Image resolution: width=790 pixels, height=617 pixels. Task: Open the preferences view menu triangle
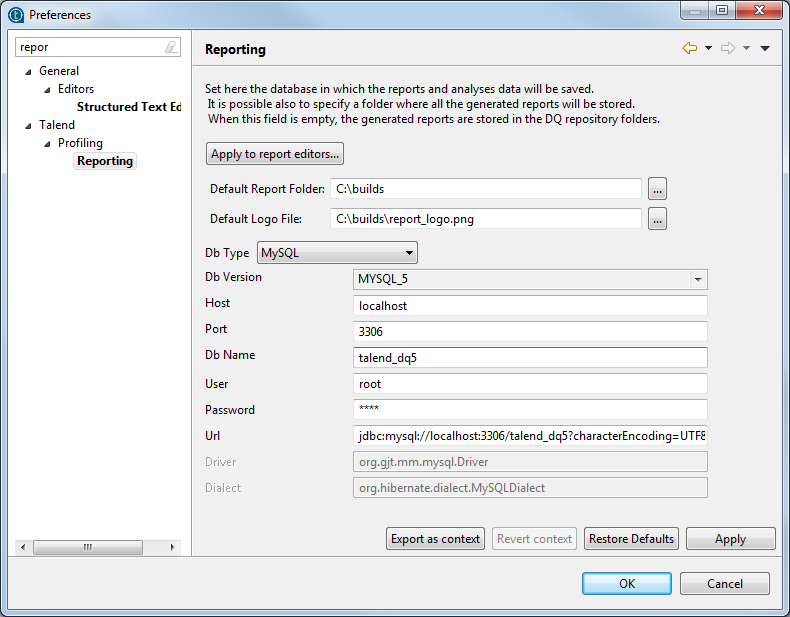click(765, 48)
